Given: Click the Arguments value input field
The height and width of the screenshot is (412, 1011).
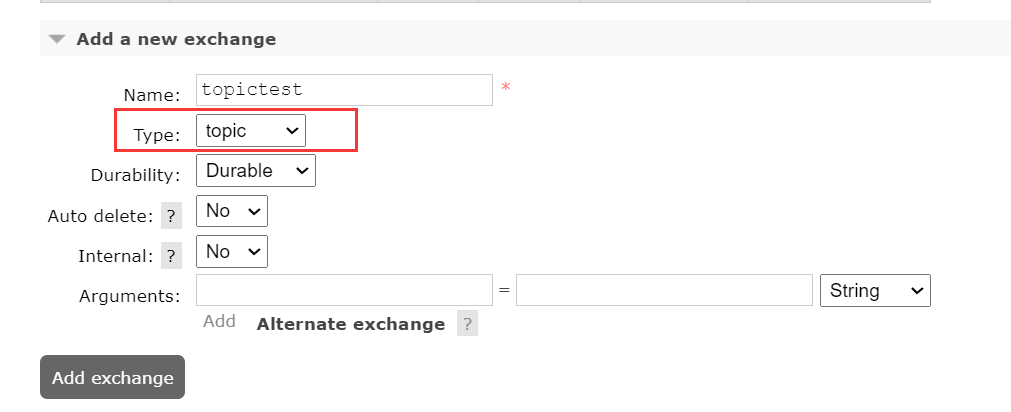Looking at the screenshot, I should [x=664, y=291].
